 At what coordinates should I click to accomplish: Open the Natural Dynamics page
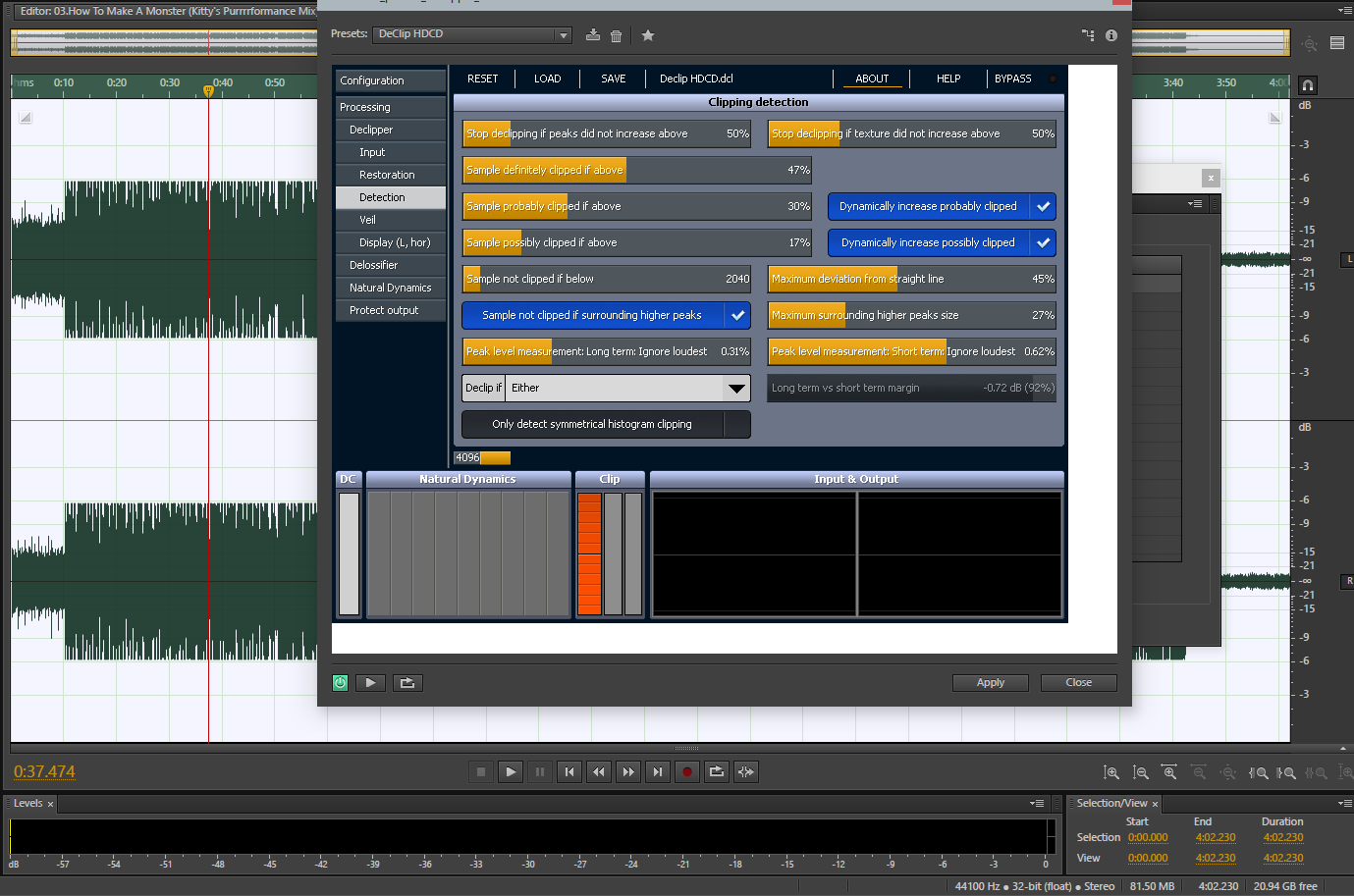point(391,288)
